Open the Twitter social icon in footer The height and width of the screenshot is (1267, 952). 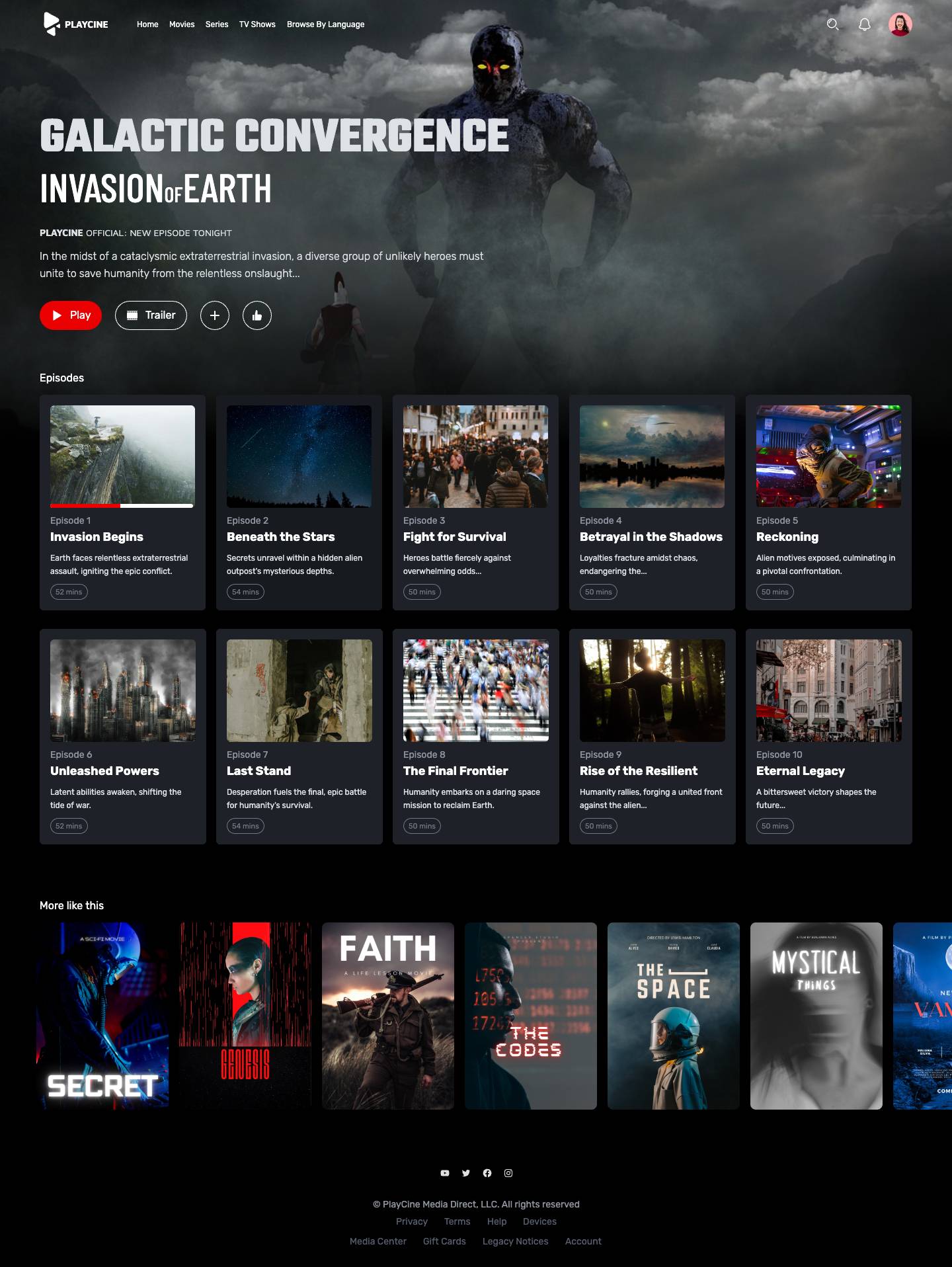(x=466, y=1173)
